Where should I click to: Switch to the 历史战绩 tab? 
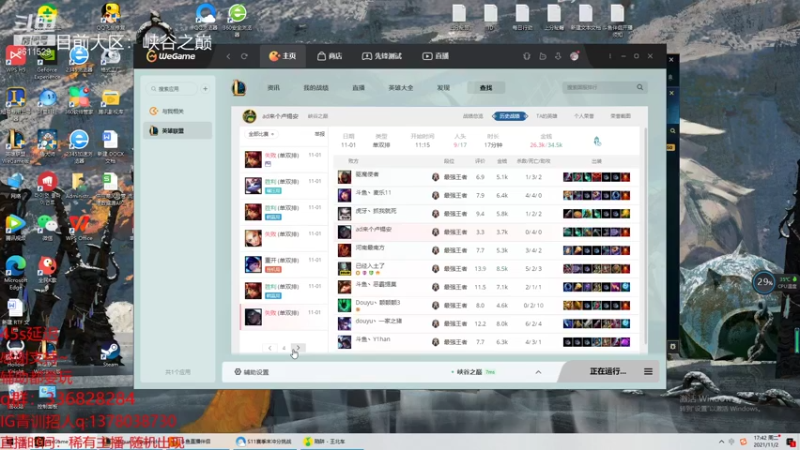coord(510,116)
